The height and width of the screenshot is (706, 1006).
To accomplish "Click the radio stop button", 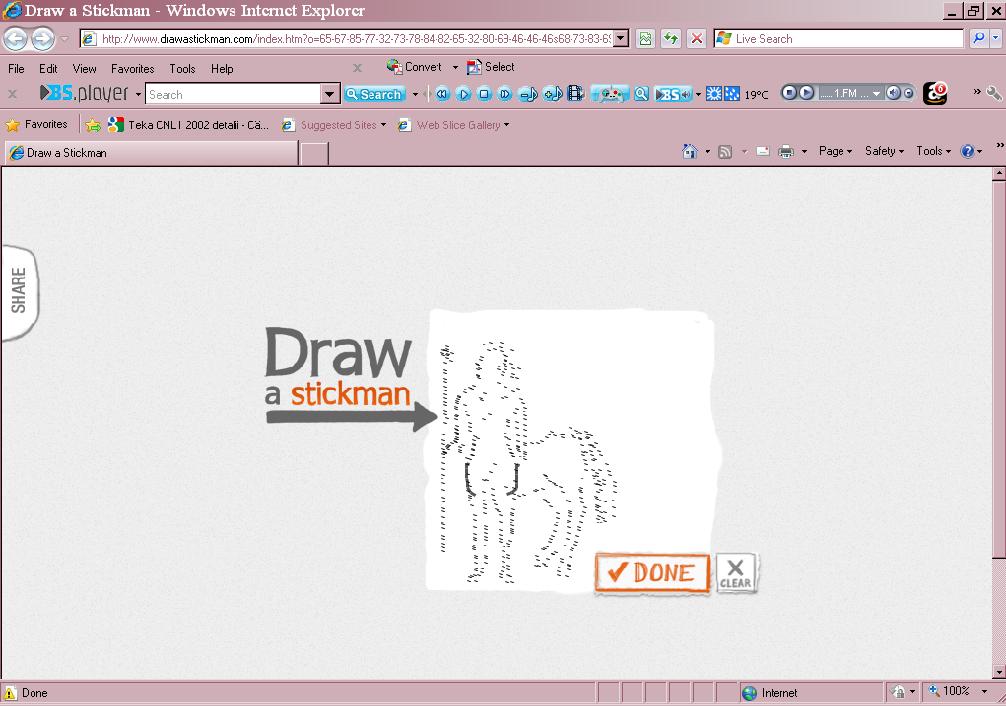I will (789, 93).
